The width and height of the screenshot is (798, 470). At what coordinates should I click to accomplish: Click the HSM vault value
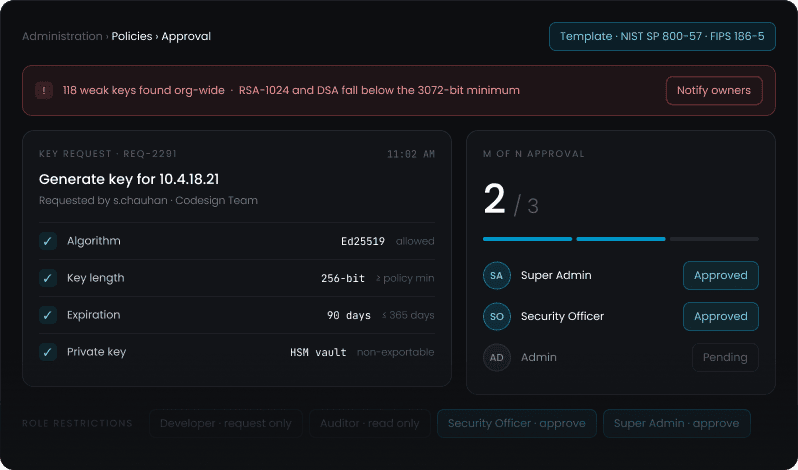tap(318, 352)
